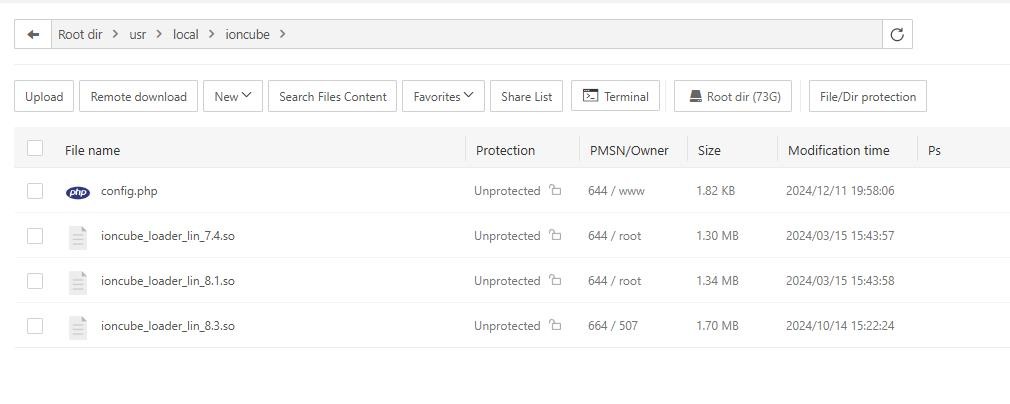
Task: Click the ioncube_loader_lin_8.1.so file icon
Action: (78, 282)
